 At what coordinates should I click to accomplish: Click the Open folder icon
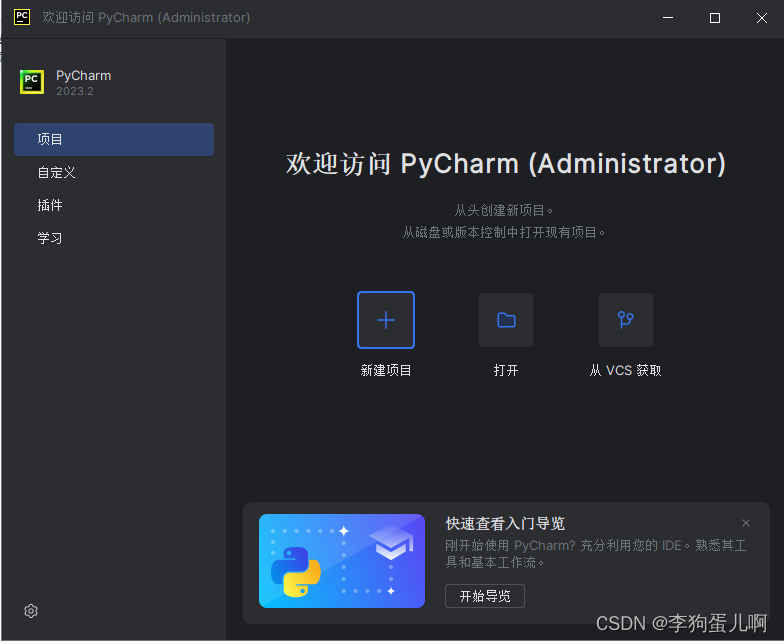[x=506, y=320]
